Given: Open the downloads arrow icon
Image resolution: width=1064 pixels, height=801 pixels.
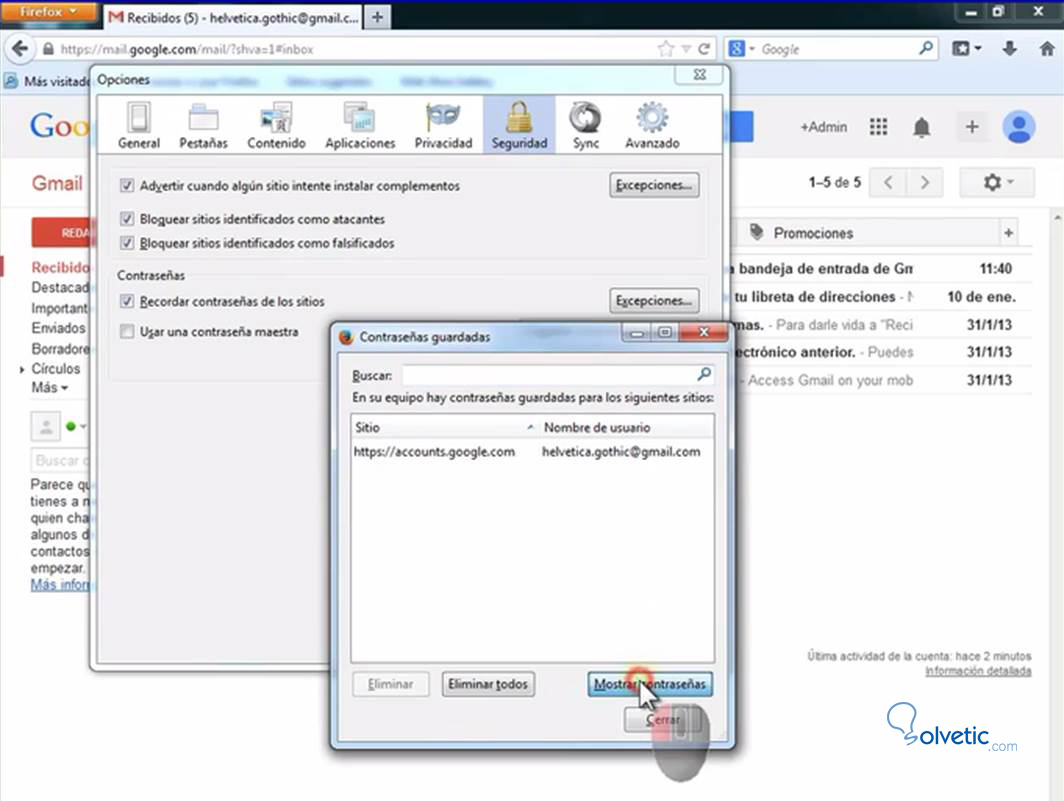Looking at the screenshot, I should tap(1010, 48).
